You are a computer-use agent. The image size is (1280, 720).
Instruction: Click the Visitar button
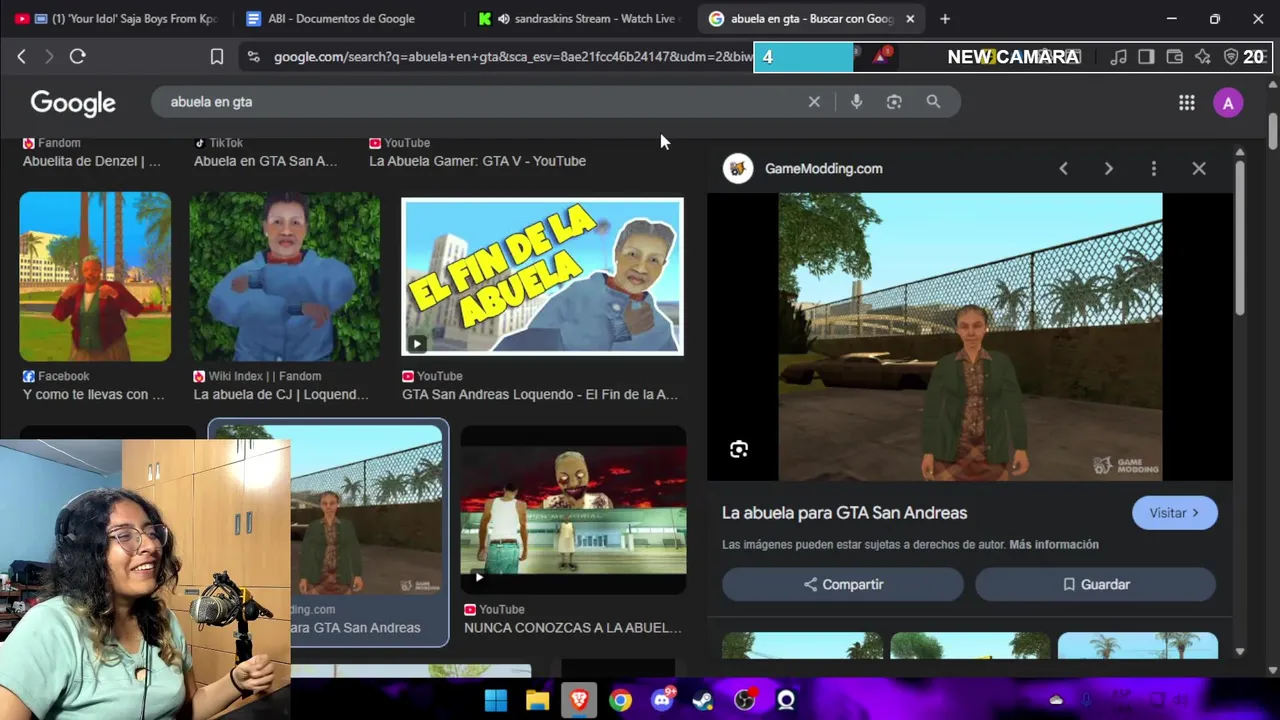1174,513
